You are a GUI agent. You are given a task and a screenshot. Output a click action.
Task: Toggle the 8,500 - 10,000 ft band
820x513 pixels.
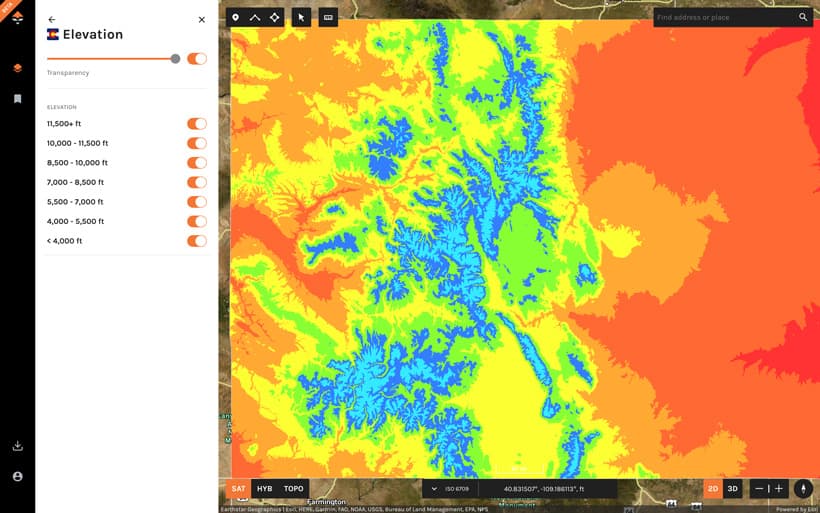pyautogui.click(x=197, y=163)
